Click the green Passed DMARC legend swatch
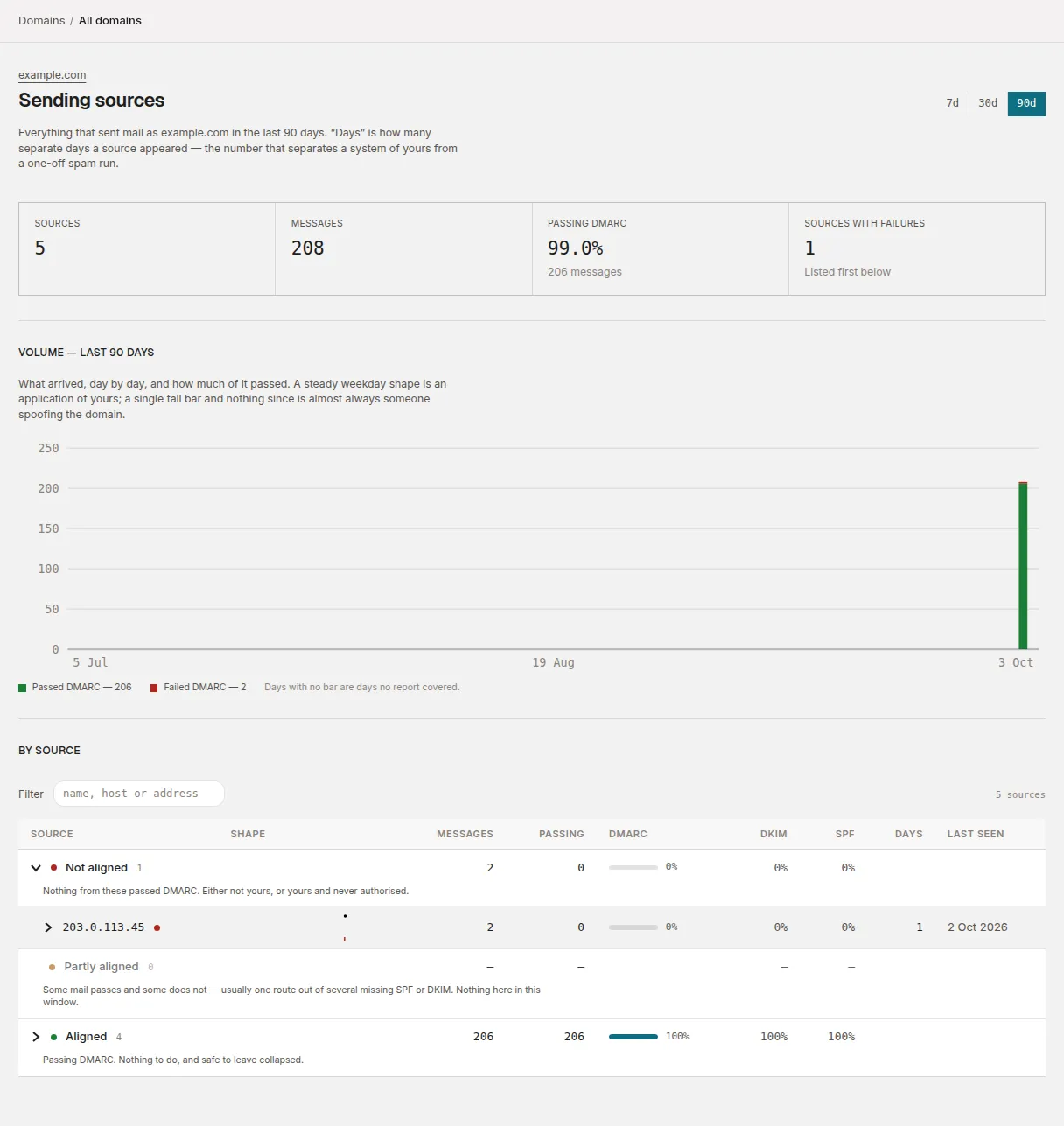1064x1126 pixels. pyautogui.click(x=23, y=688)
